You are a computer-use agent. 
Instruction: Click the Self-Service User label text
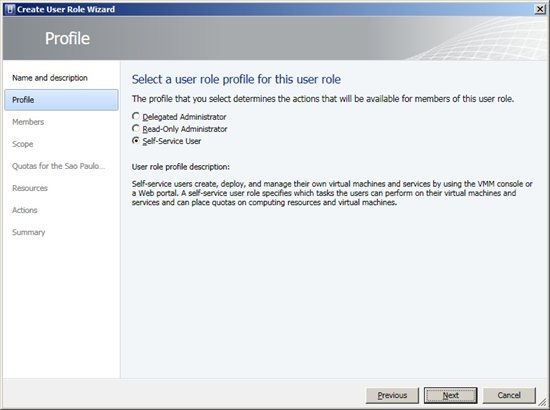pyautogui.click(x=172, y=141)
